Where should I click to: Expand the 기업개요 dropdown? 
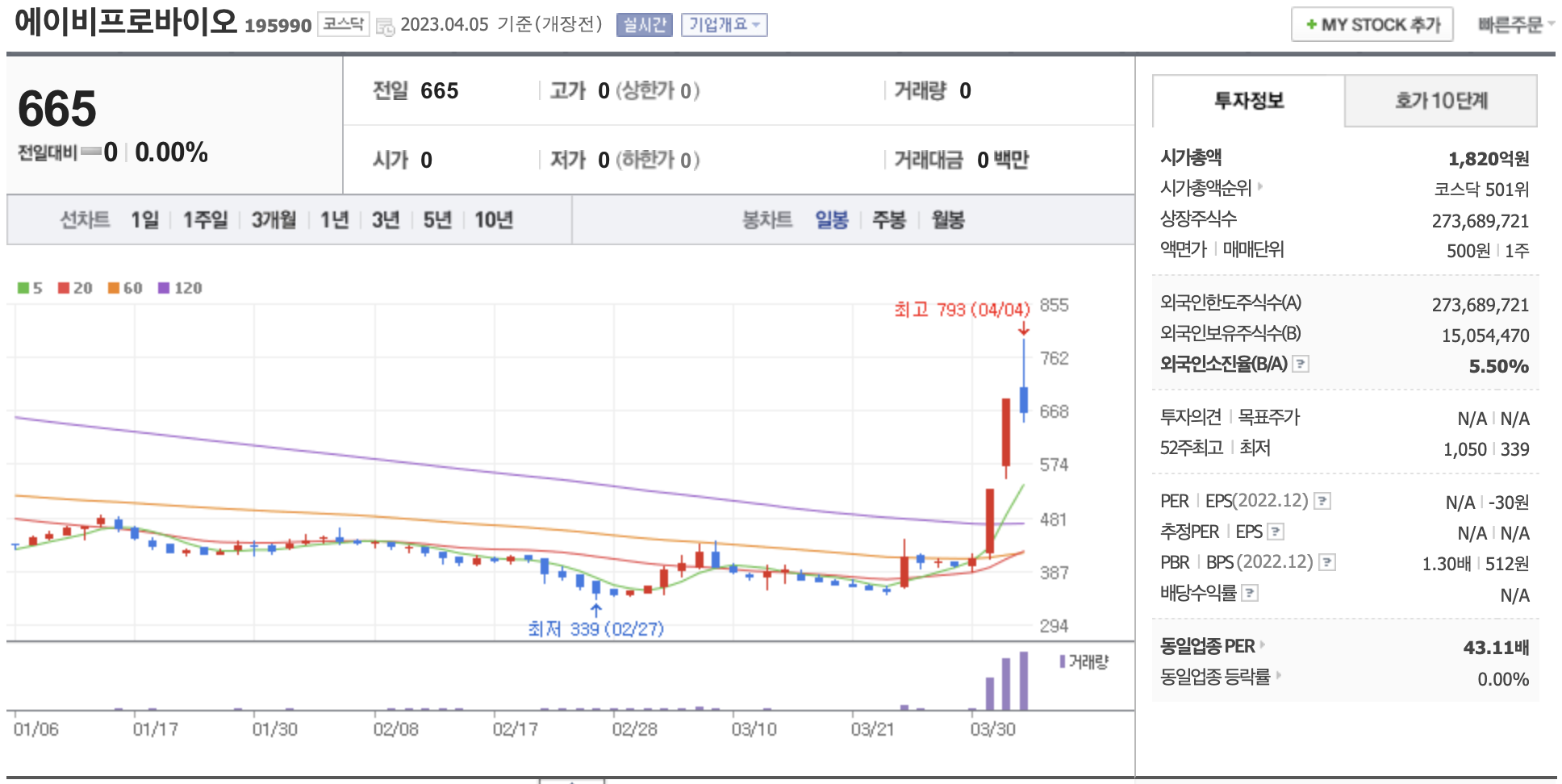pos(724,25)
